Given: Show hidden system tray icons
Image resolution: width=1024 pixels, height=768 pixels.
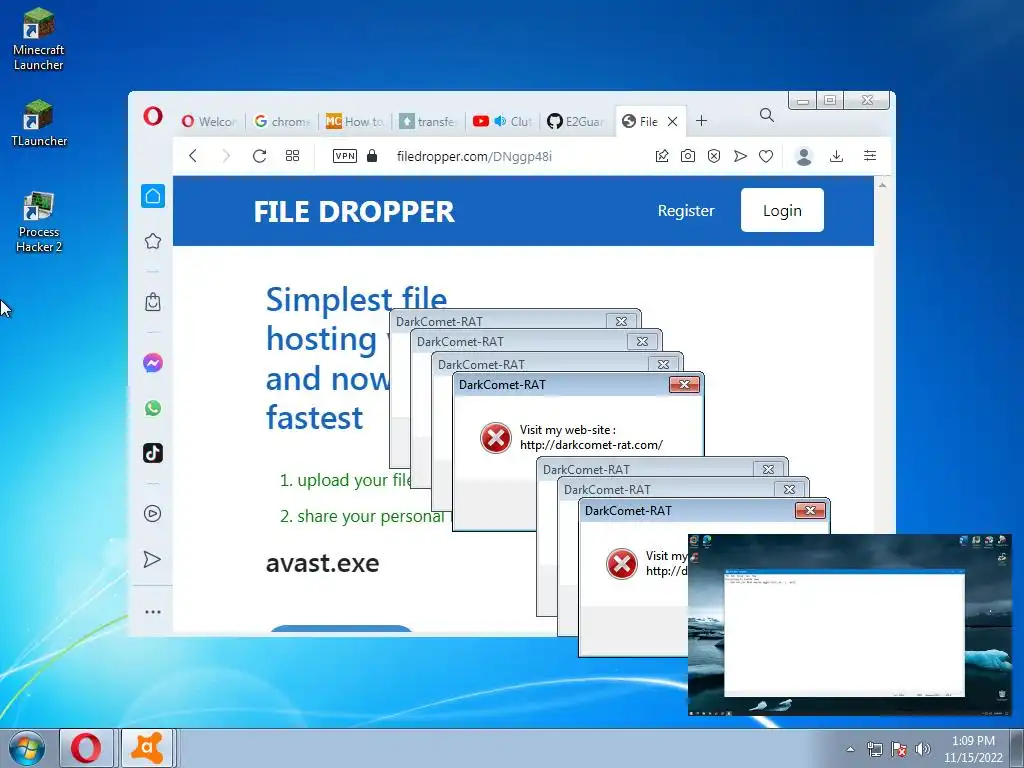Looking at the screenshot, I should tap(850, 749).
